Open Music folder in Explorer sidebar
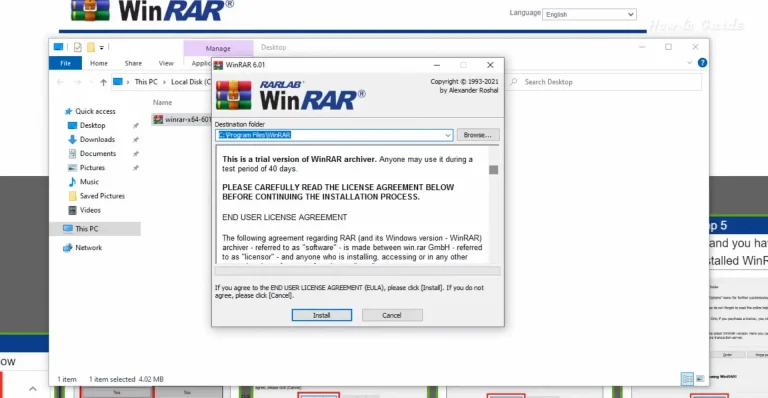This screenshot has width=768, height=398. (89, 182)
